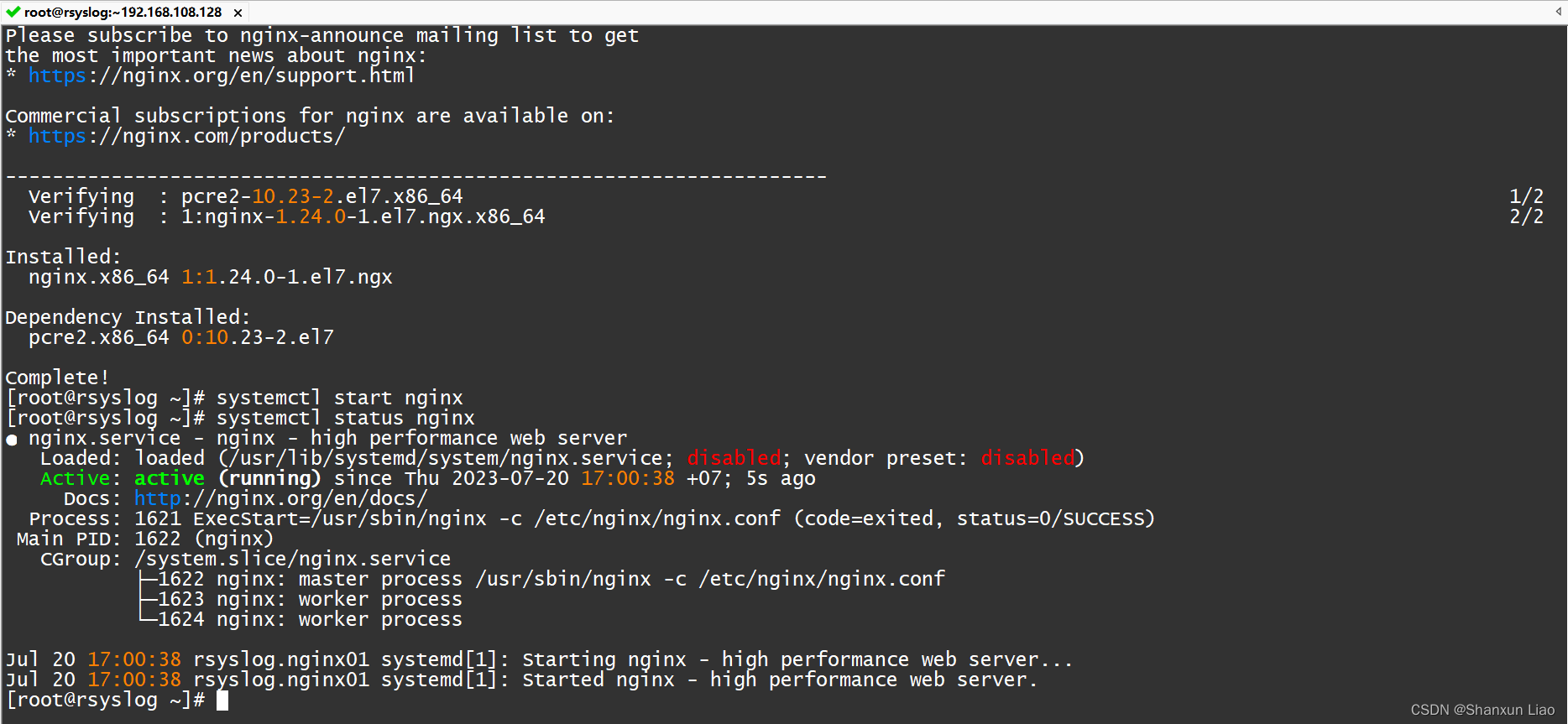Select the root@rsyslog session tab
1568x724 pixels.
pyautogui.click(x=124, y=12)
